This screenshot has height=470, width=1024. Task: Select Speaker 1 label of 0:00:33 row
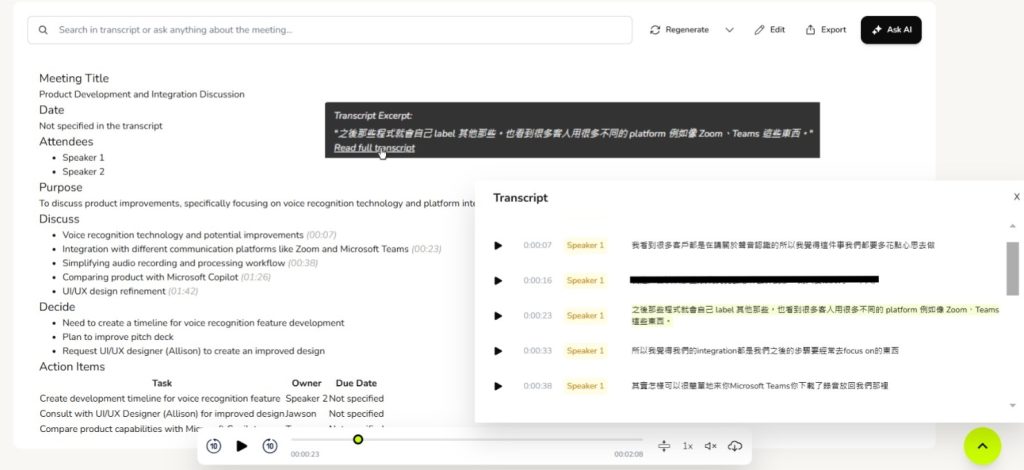pos(585,351)
